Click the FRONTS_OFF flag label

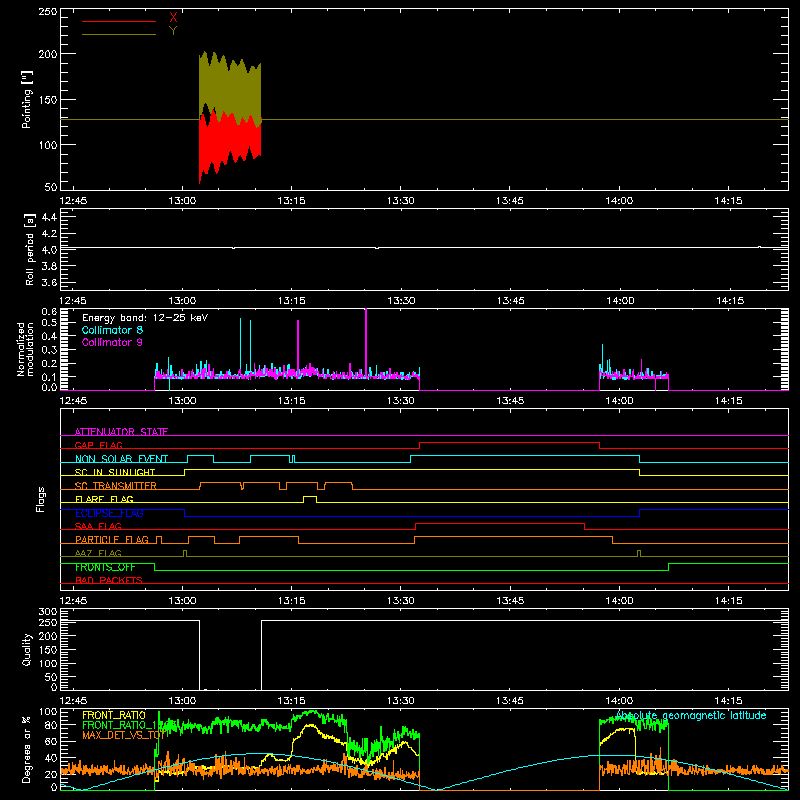[x=105, y=567]
